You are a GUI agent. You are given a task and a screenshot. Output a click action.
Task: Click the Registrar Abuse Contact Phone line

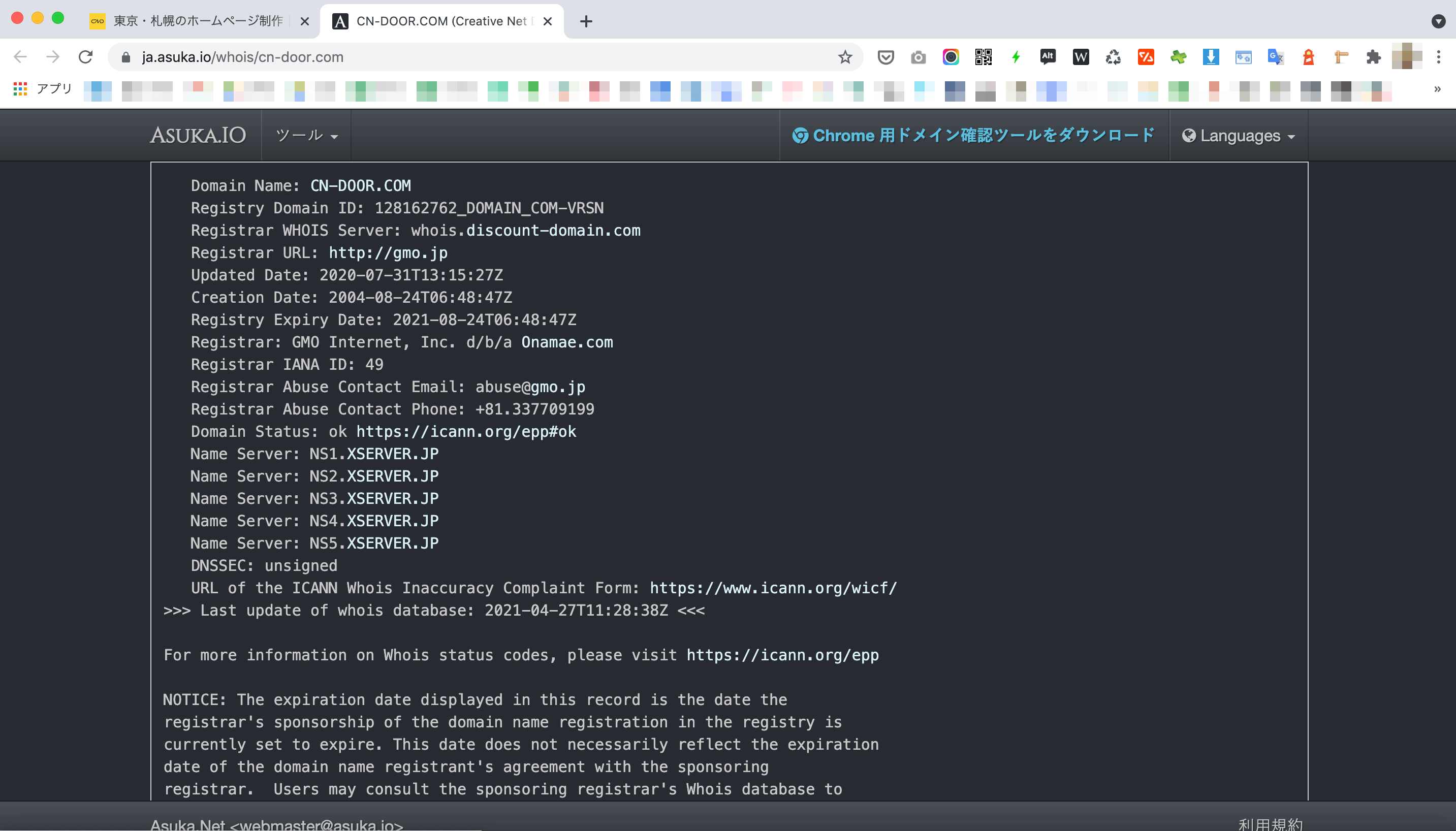(x=393, y=409)
